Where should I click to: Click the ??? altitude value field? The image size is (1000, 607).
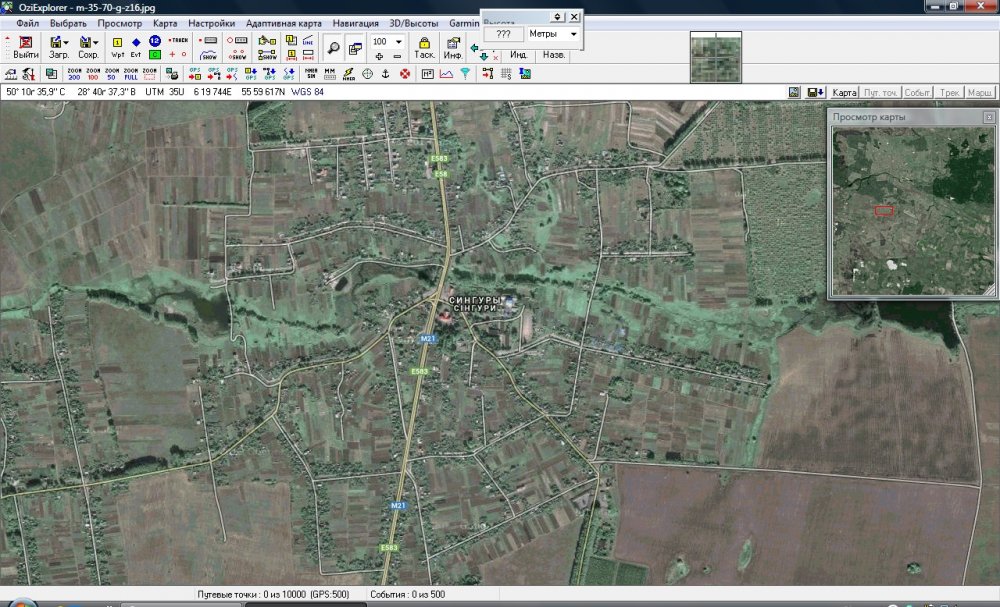click(504, 34)
